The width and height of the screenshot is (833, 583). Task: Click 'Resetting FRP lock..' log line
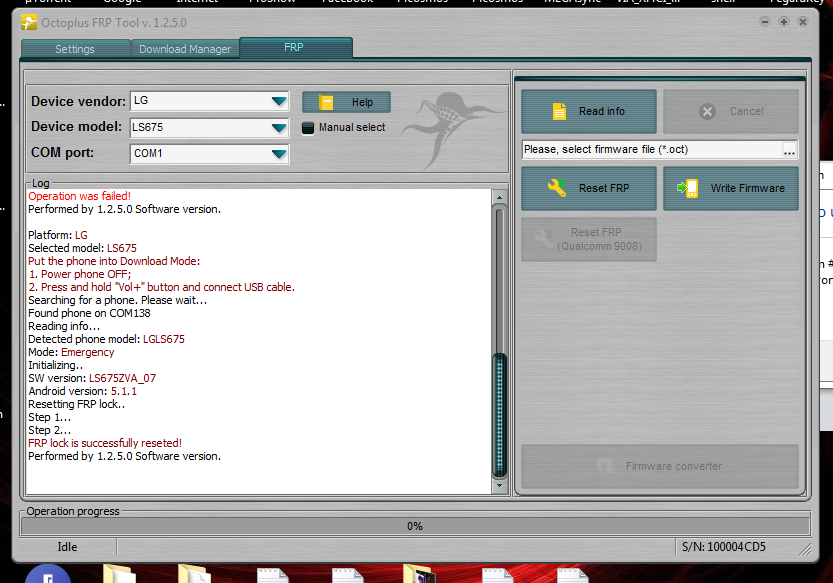pyautogui.click(x=76, y=404)
